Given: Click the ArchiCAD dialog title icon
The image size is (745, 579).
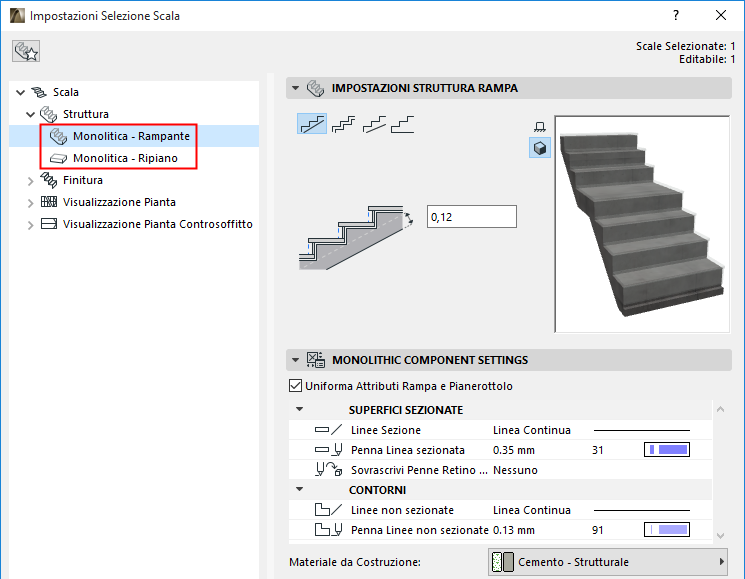Looking at the screenshot, I should (x=17, y=15).
